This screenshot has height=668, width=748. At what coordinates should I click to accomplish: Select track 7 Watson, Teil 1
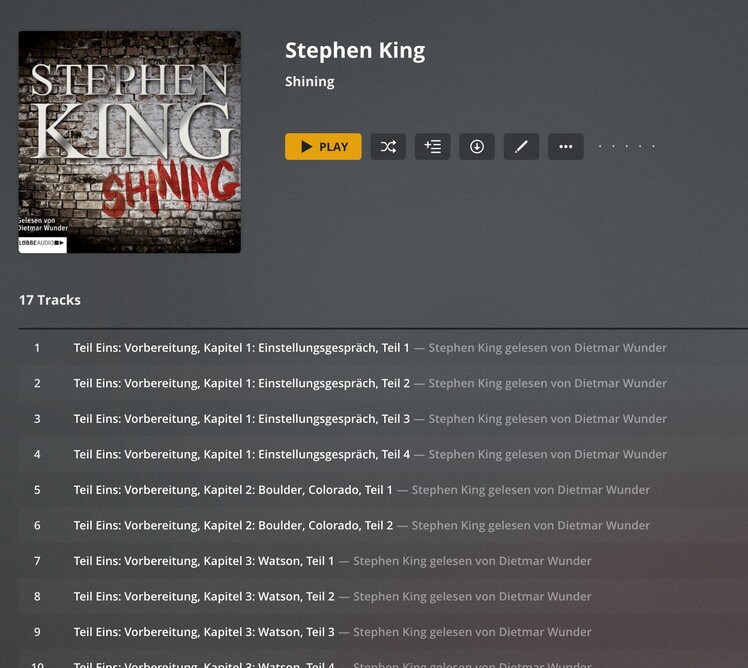tap(383, 561)
